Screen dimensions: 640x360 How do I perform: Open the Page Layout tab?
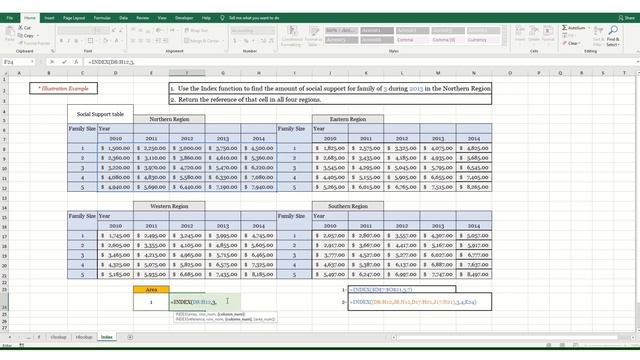(x=74, y=18)
